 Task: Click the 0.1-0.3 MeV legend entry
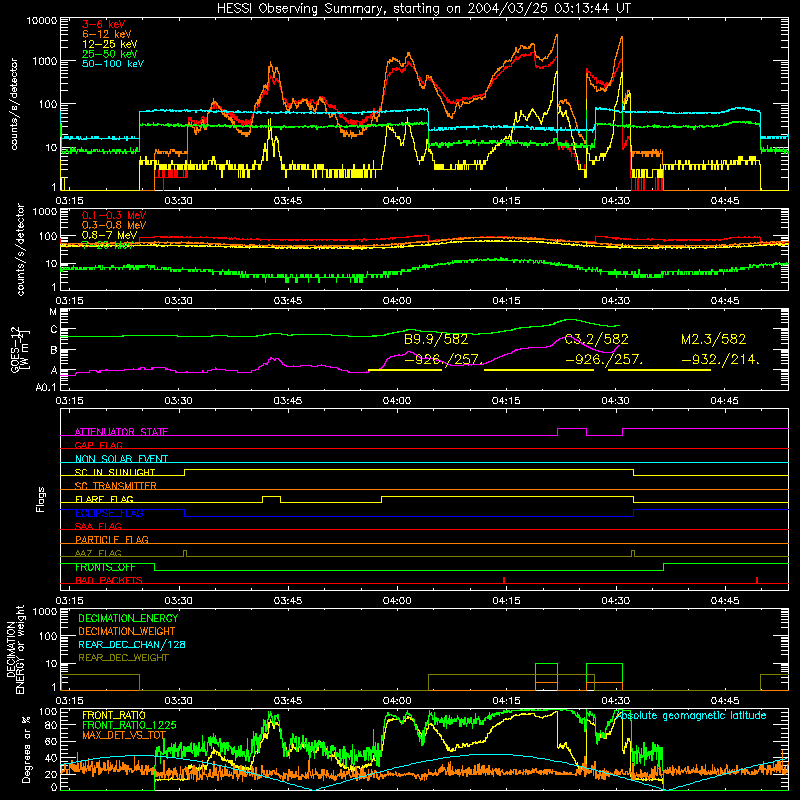point(114,215)
